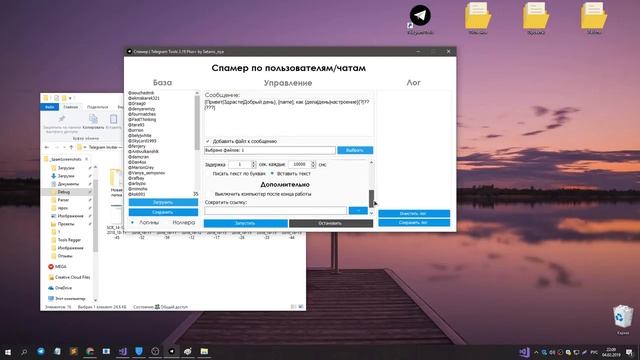Go up one folder in Explorer
Screen dimensions: 640x360
[x=71, y=147]
